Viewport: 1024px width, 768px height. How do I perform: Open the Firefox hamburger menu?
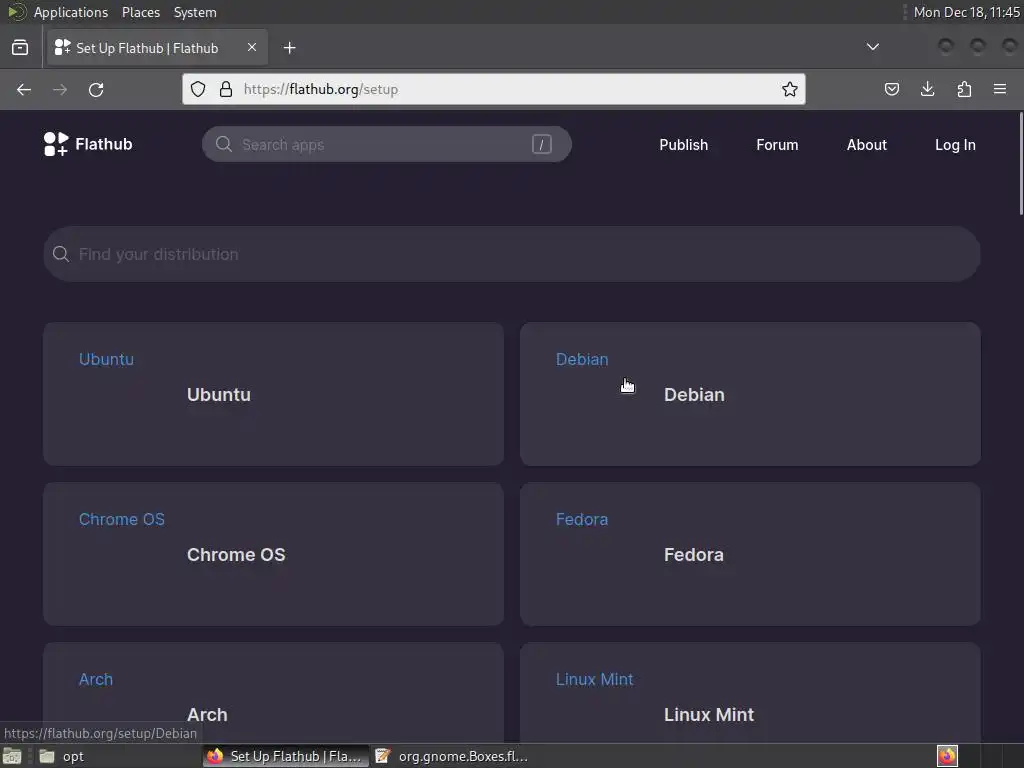point(1000,89)
